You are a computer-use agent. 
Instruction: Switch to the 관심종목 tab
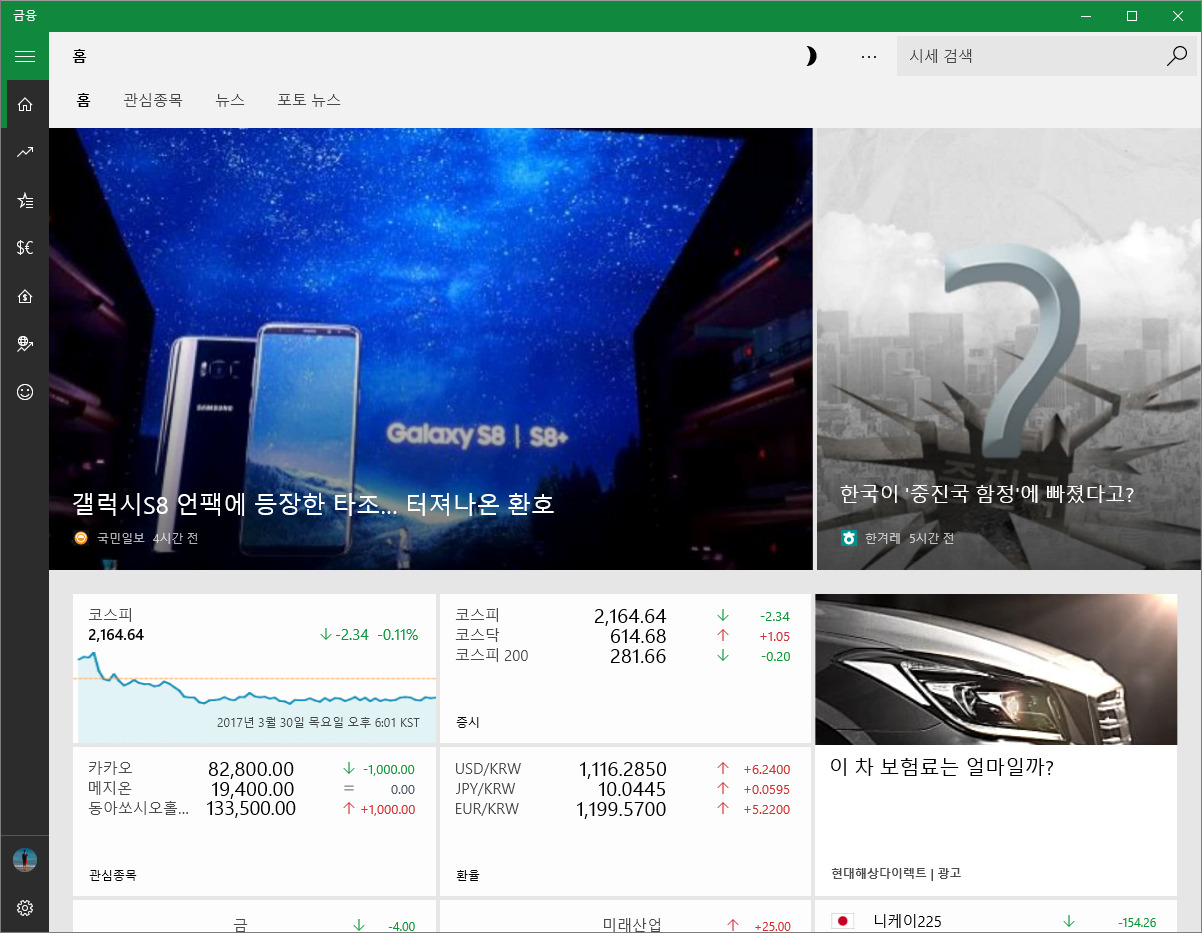coord(153,100)
